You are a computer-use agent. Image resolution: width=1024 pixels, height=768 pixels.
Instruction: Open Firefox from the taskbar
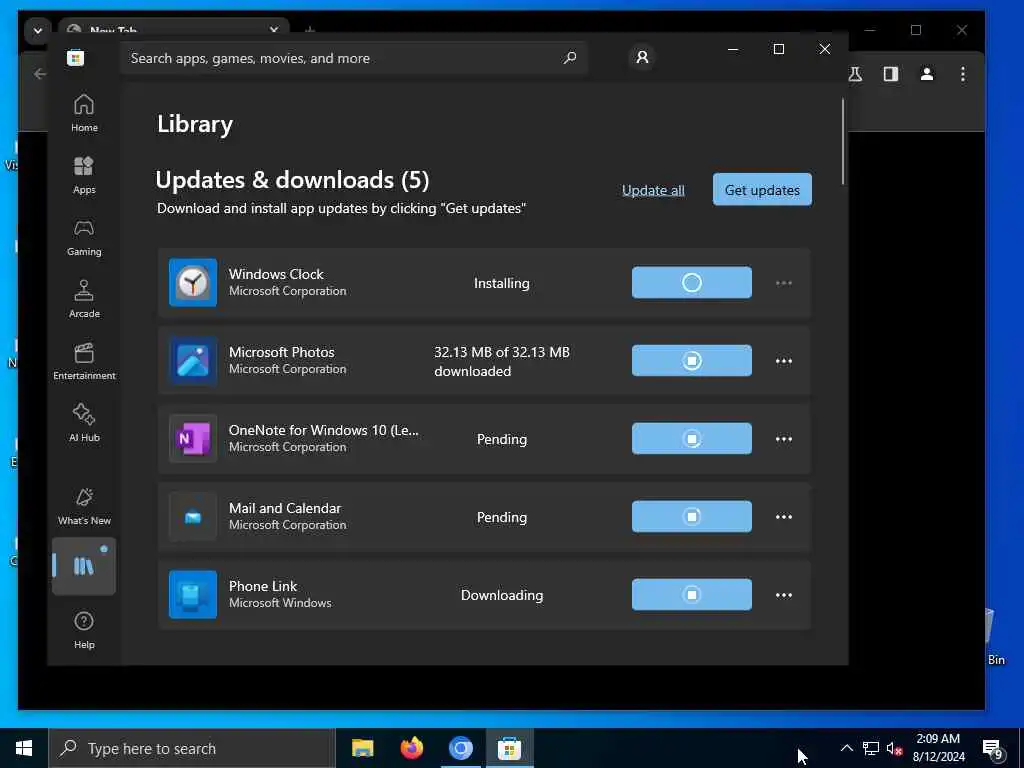411,748
